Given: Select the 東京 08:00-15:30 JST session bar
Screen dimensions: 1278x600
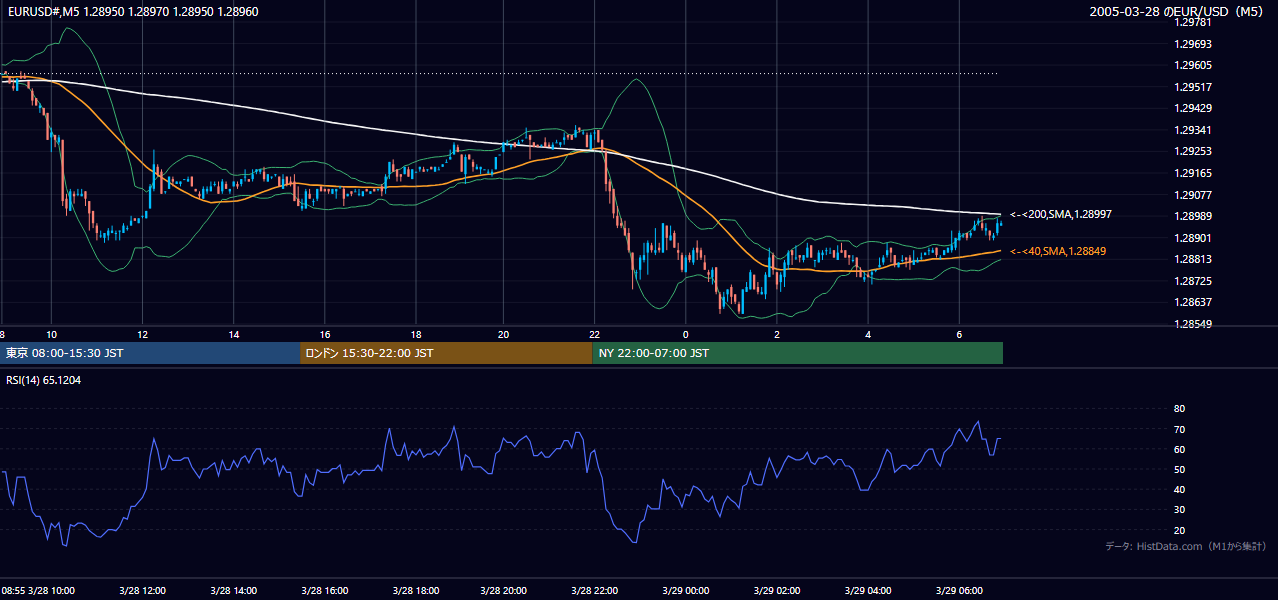Looking at the screenshot, I should pos(150,353).
